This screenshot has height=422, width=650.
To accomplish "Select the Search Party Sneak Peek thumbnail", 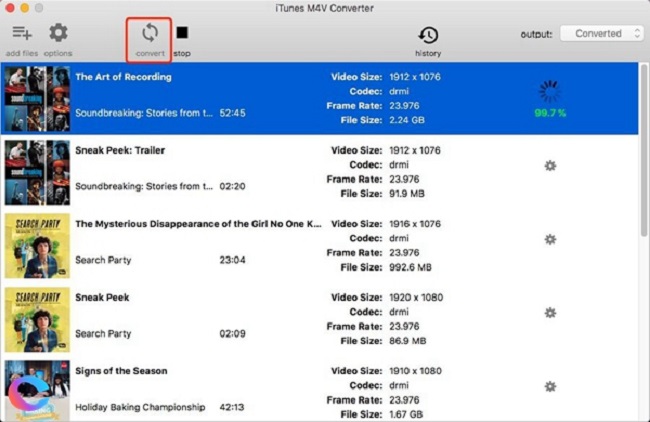I will coord(37,320).
